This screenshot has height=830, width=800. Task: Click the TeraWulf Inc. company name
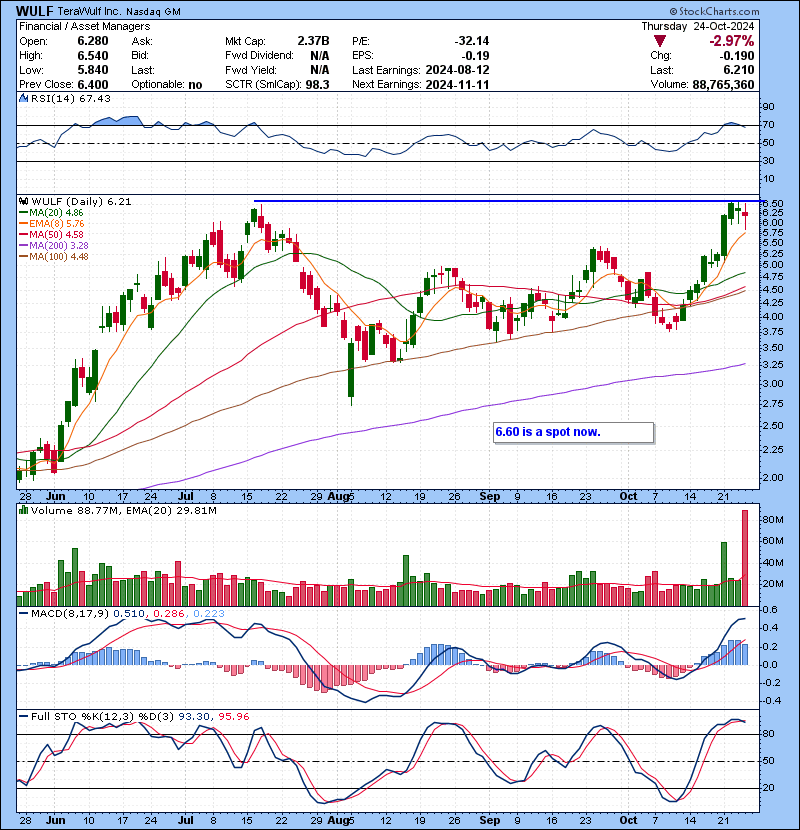[x=88, y=11]
